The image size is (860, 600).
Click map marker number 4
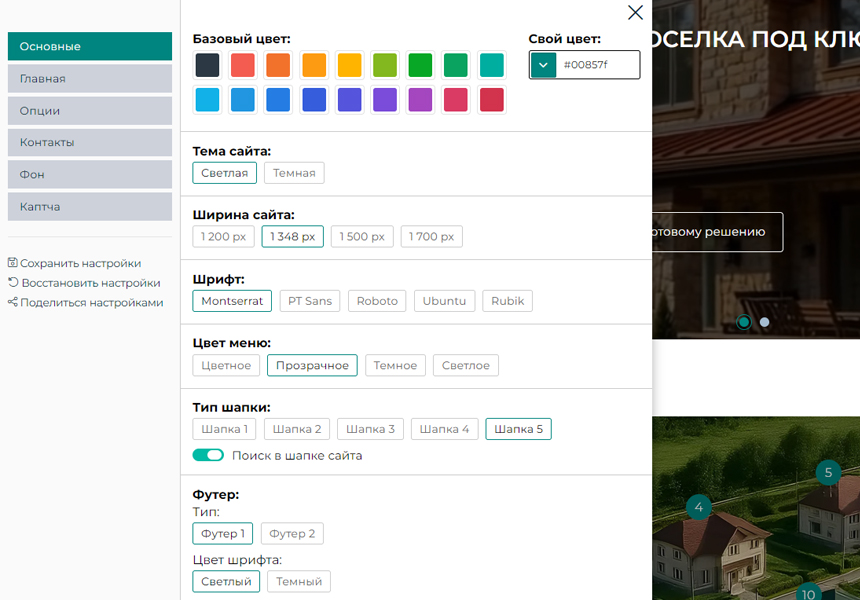pyautogui.click(x=699, y=507)
